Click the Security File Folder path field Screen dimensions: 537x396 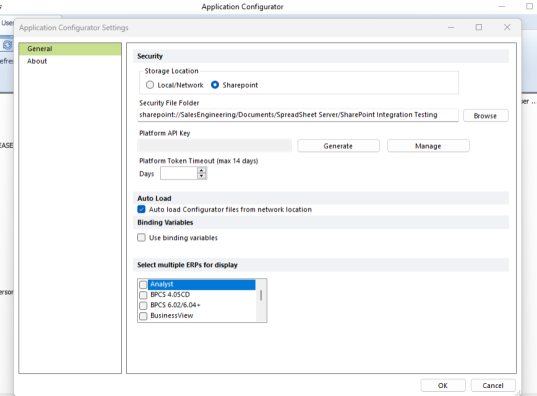298,115
